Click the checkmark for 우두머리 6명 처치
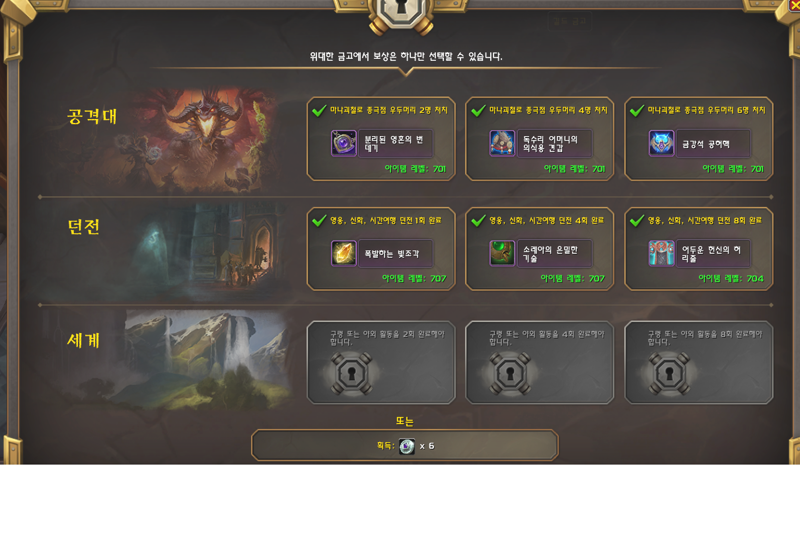Screen dimensions: 800x534 point(637,111)
